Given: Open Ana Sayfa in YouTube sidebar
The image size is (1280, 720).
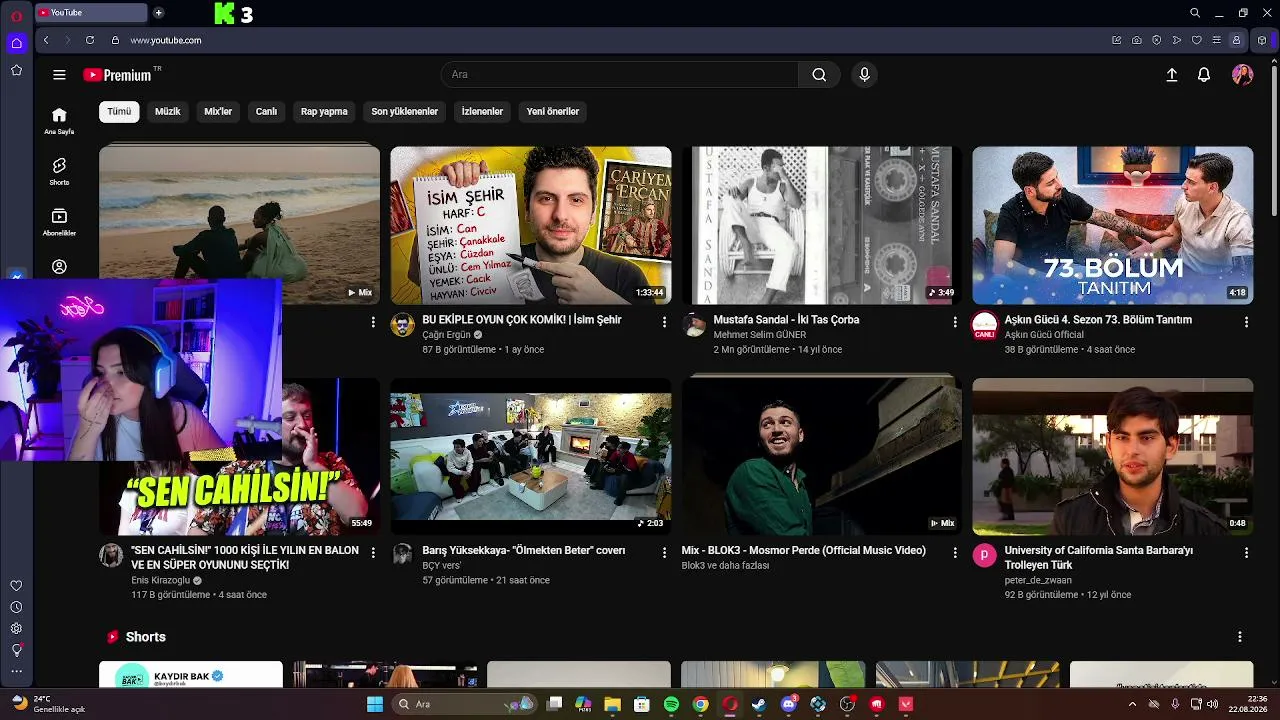Looking at the screenshot, I should coord(59,120).
